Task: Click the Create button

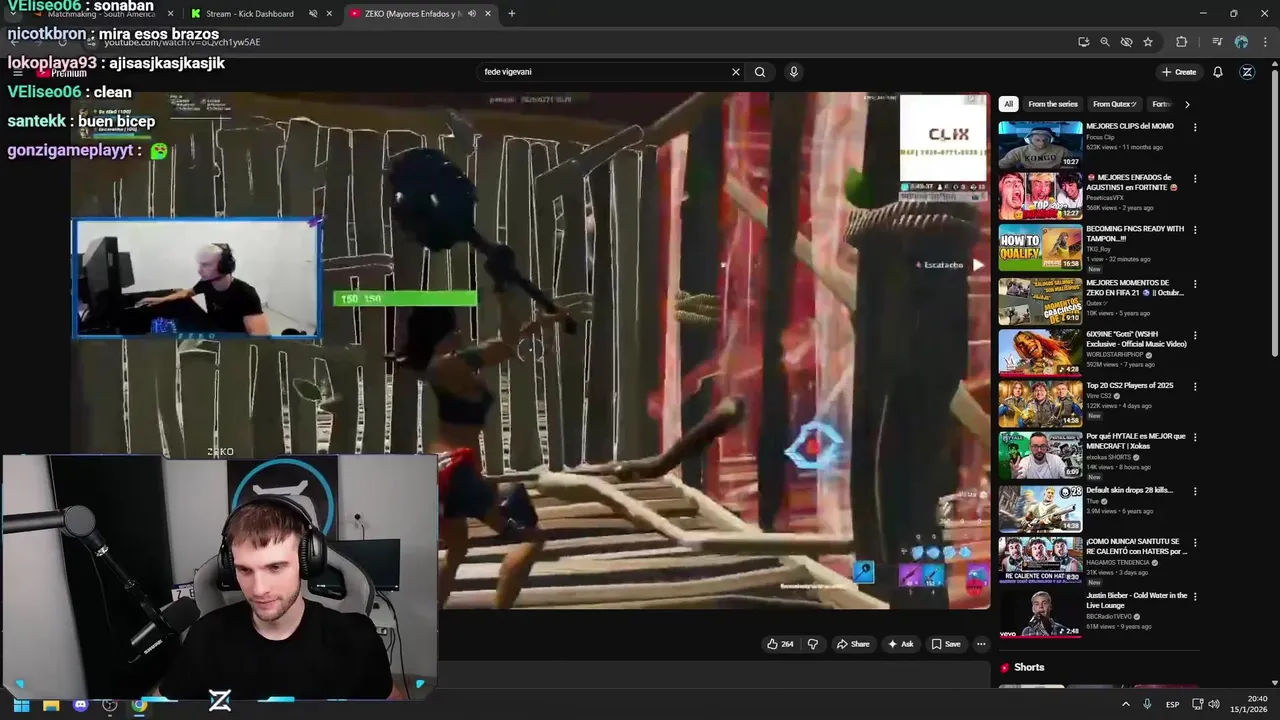Action: tap(1179, 72)
